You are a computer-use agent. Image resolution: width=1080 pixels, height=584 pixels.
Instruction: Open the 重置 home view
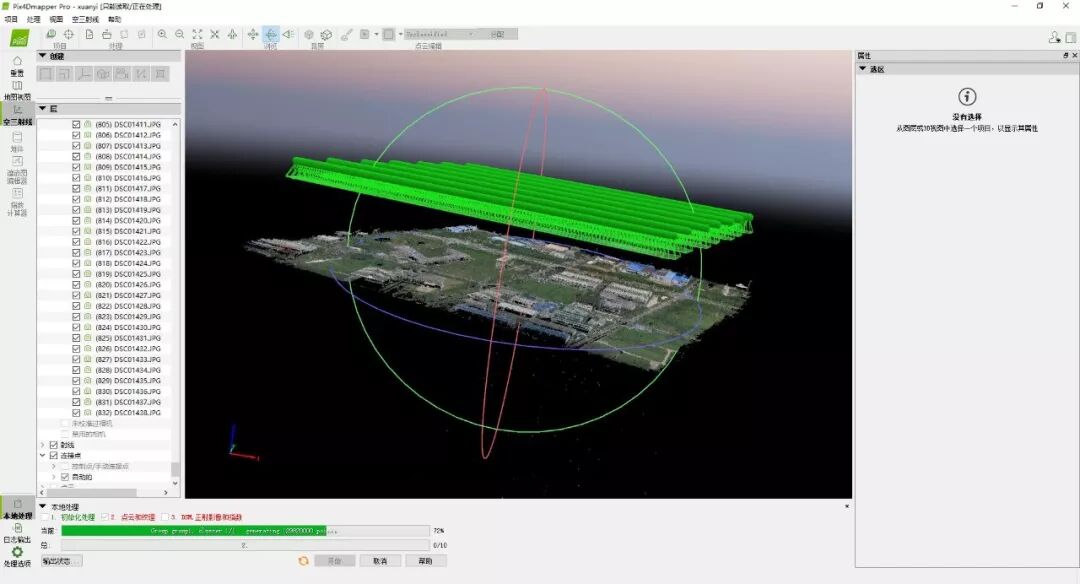click(17, 66)
